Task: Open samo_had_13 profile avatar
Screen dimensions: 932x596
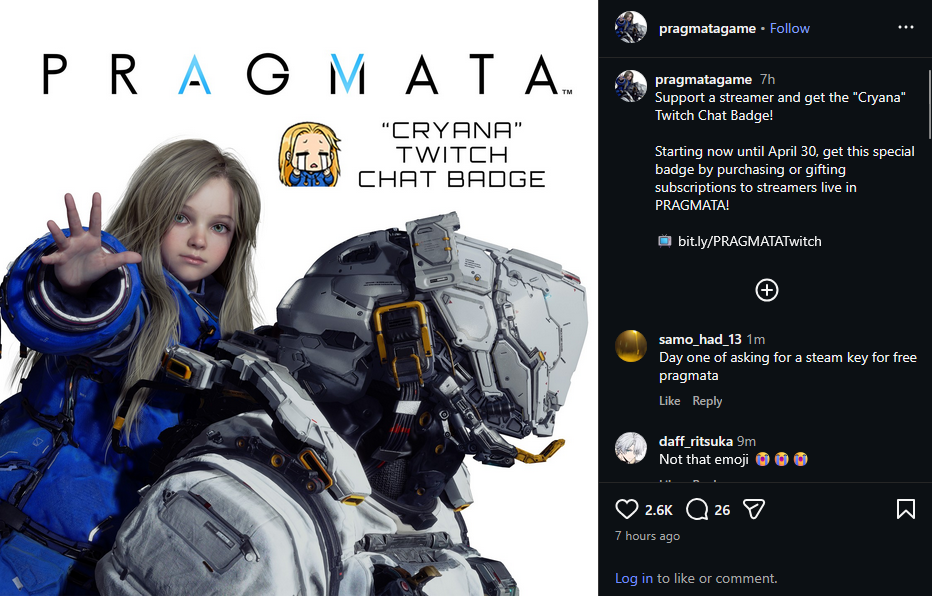Action: 631,346
